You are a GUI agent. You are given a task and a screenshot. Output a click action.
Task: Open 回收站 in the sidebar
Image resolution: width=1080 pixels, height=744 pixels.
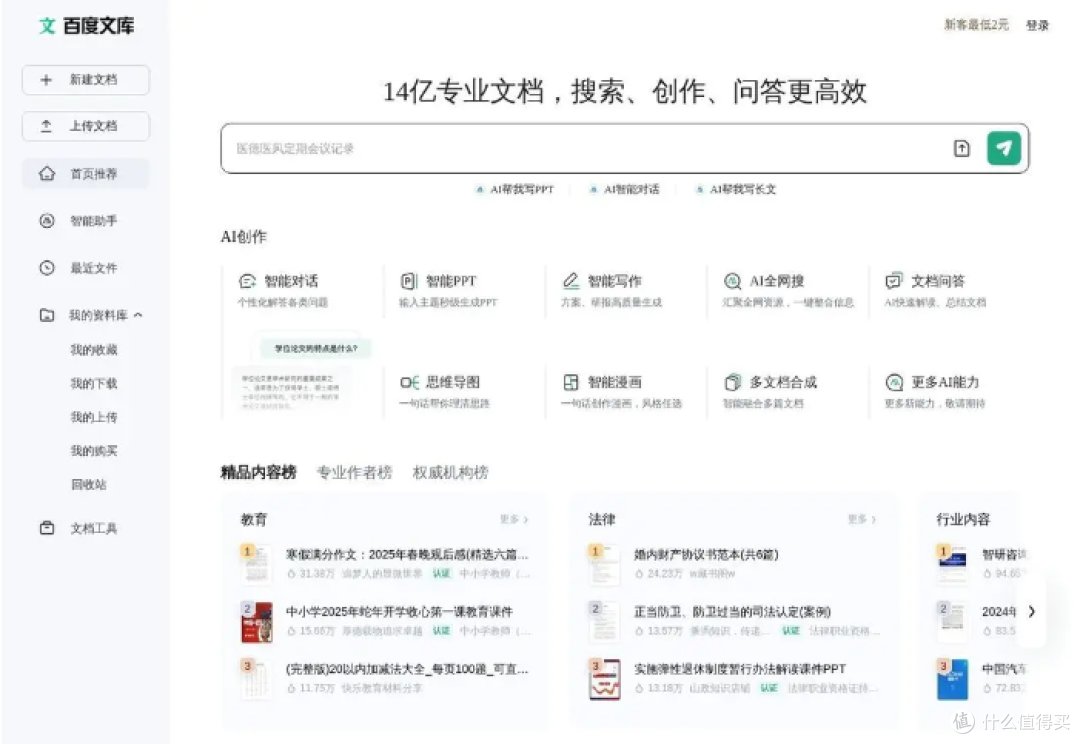pos(89,485)
